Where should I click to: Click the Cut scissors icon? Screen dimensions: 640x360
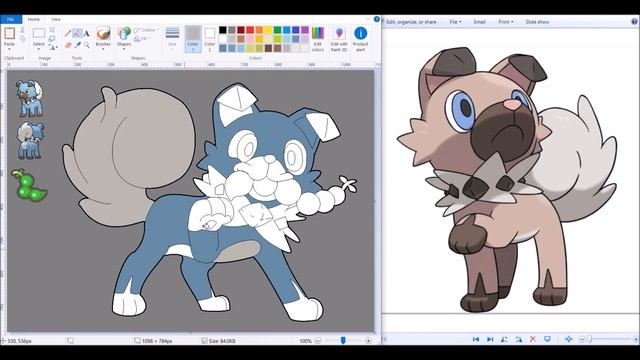(22, 30)
